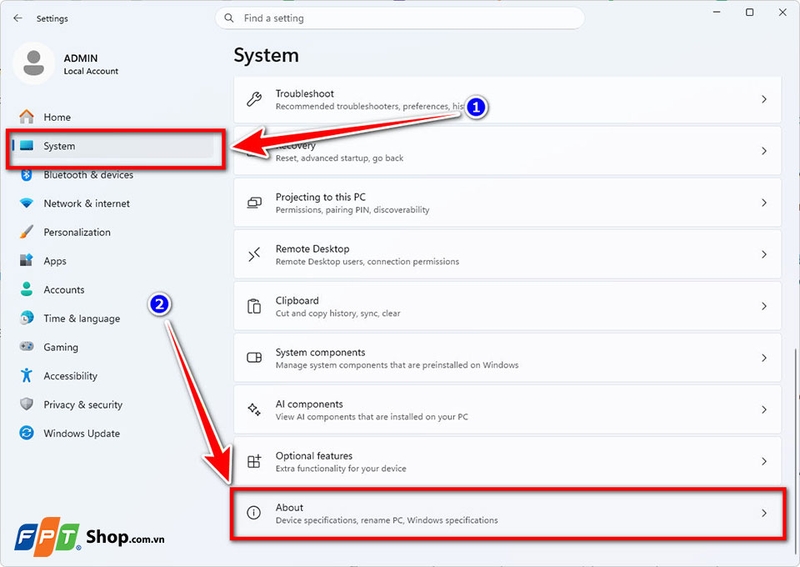The height and width of the screenshot is (567, 800).
Task: Click the Optional features grid icon
Action: [254, 461]
